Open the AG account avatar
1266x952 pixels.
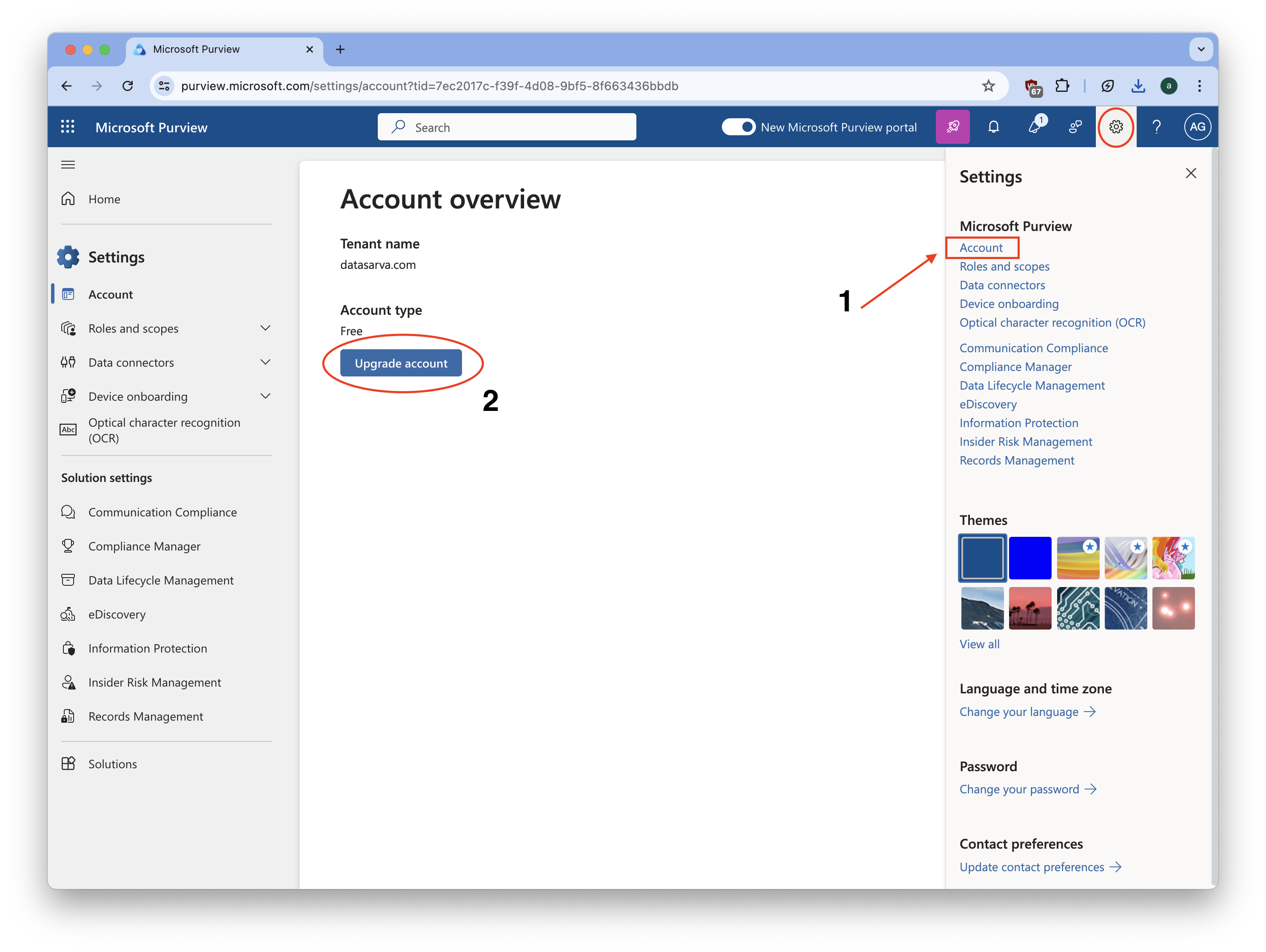coord(1198,127)
